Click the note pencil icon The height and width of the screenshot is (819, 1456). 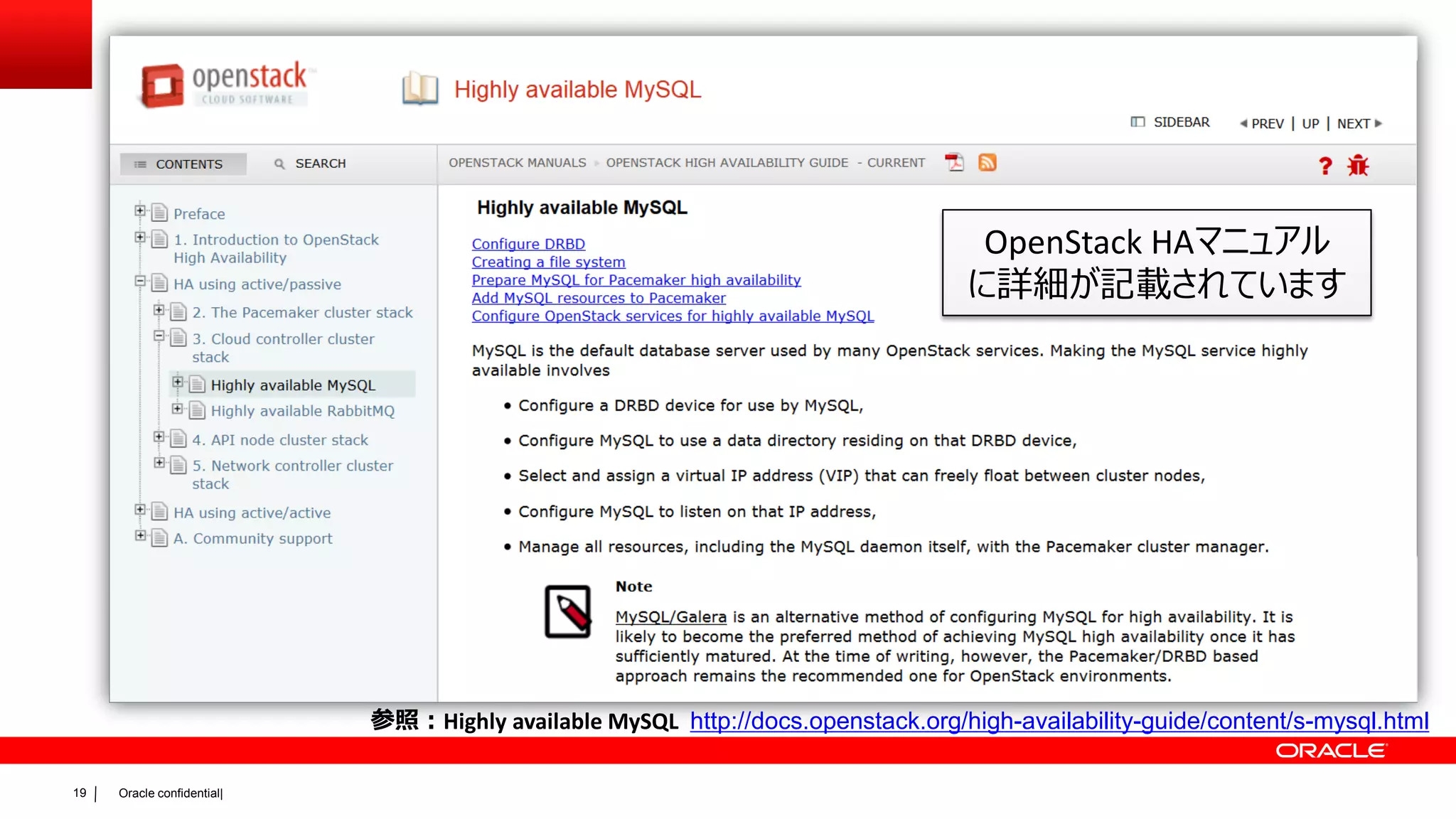[x=567, y=611]
